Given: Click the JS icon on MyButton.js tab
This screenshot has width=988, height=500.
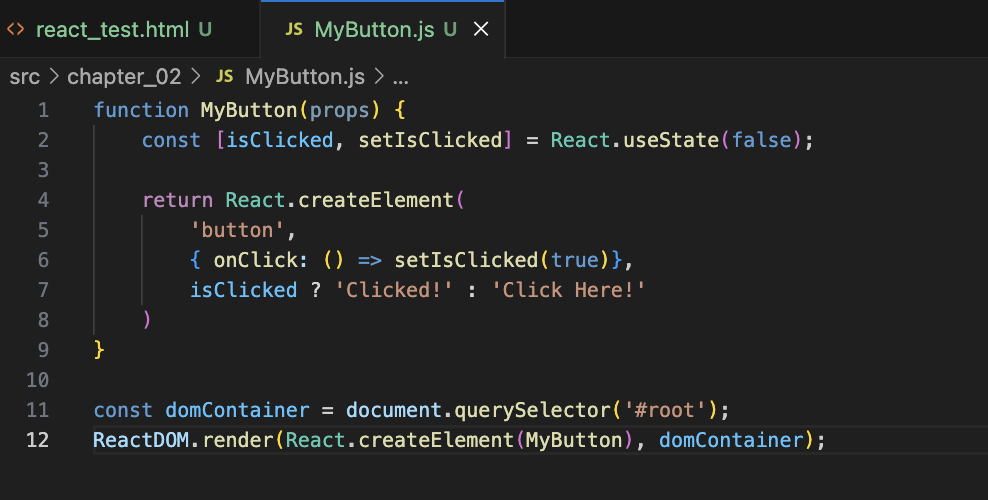Looking at the screenshot, I should tap(294, 29).
